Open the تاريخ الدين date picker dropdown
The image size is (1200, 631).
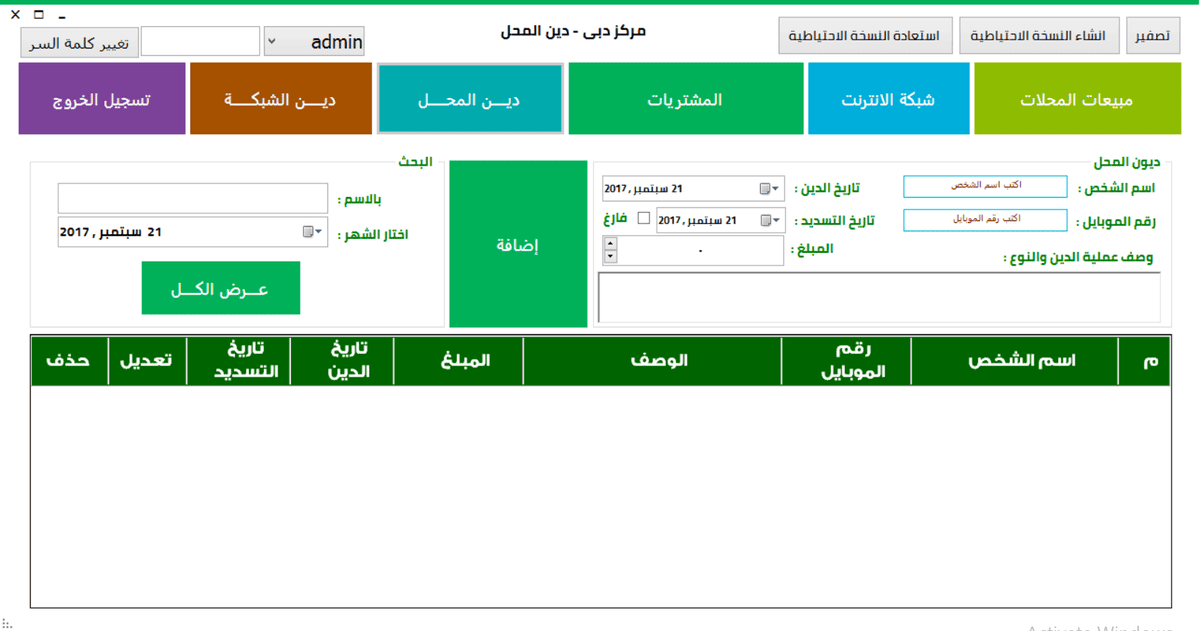(x=770, y=188)
